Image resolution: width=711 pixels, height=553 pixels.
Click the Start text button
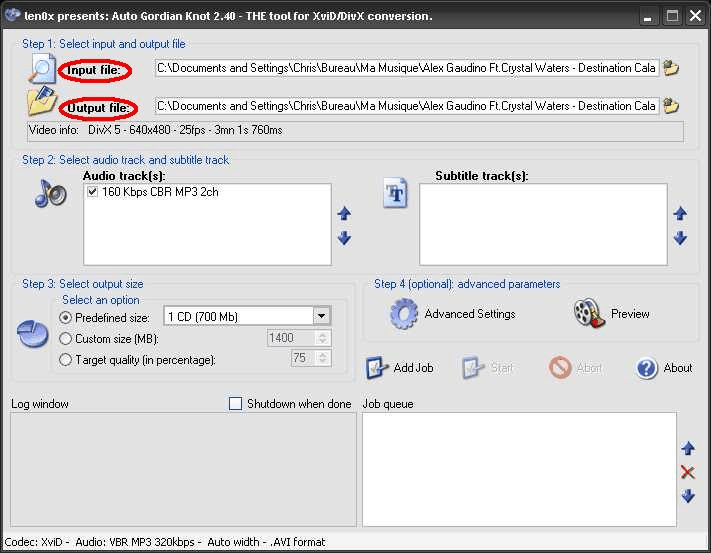[502, 368]
